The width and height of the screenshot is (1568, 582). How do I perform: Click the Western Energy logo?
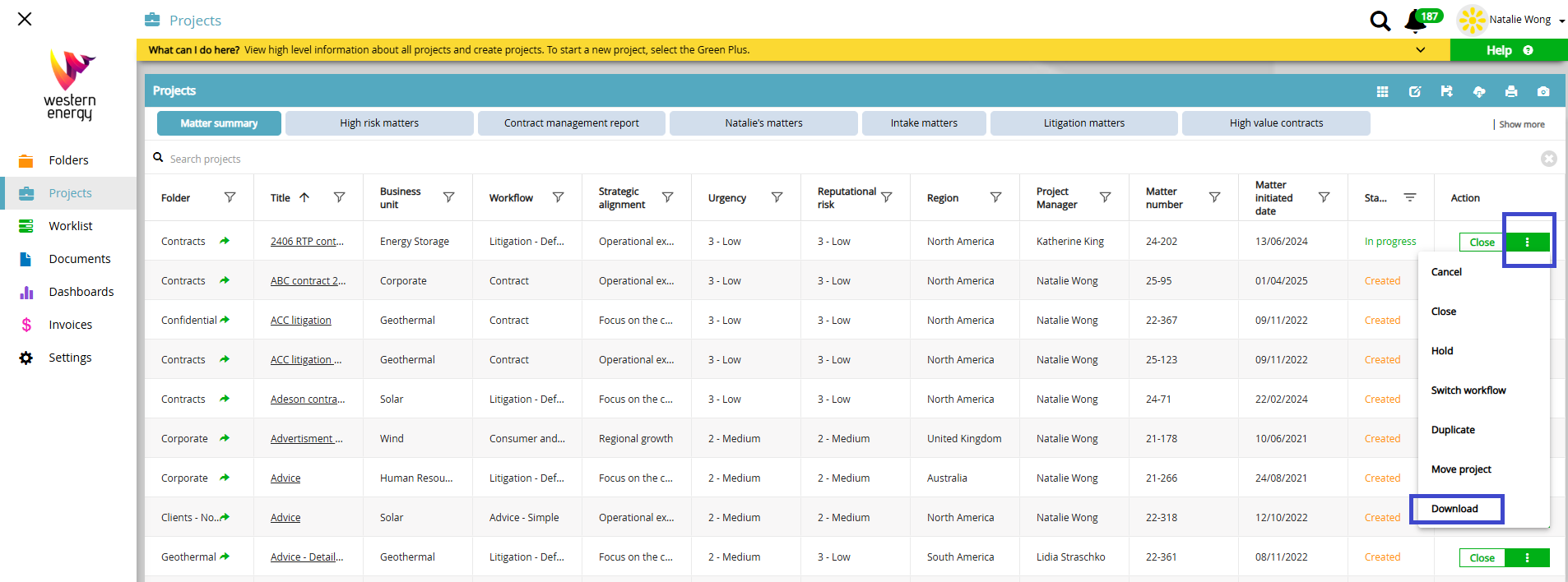(70, 85)
